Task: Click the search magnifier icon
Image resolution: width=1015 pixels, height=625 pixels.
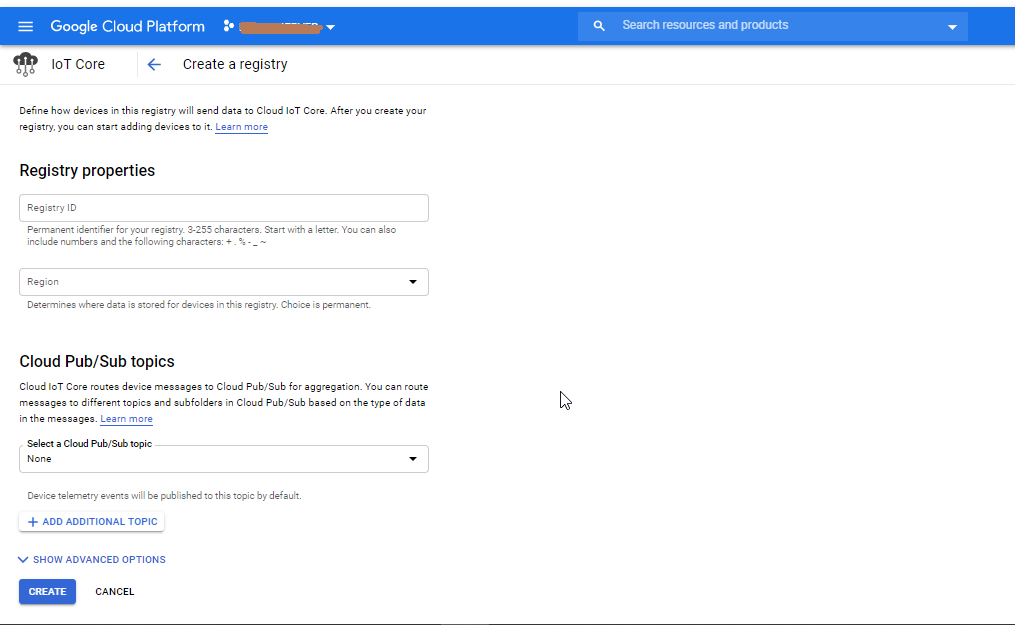Action: pyautogui.click(x=598, y=25)
